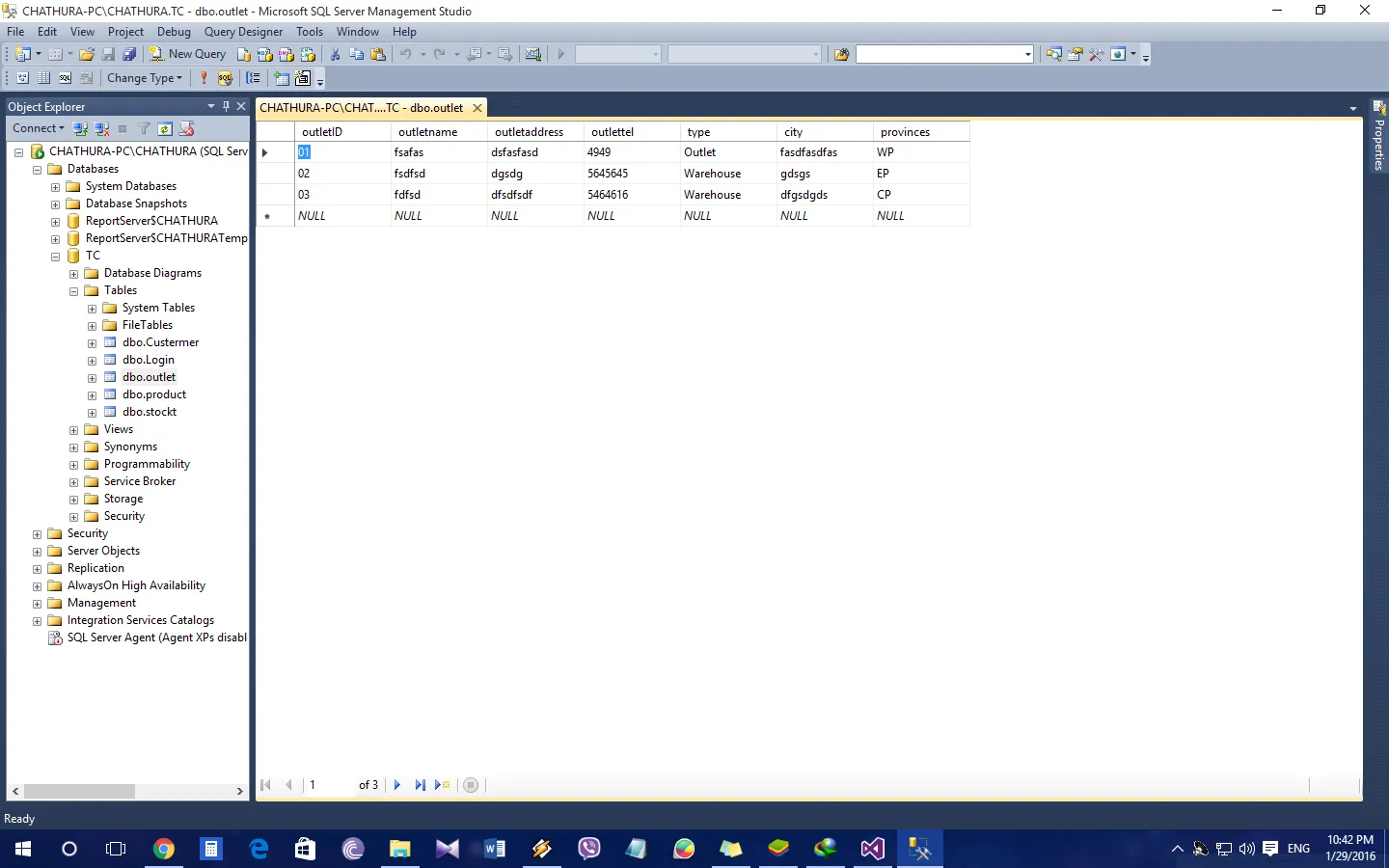Open the Query Designer menu

click(243, 32)
